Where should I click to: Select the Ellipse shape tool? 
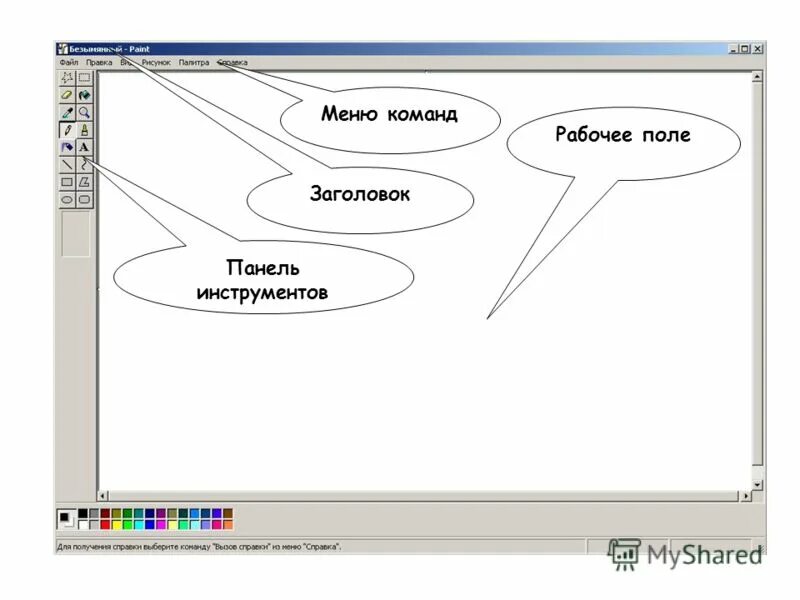pyautogui.click(x=66, y=197)
